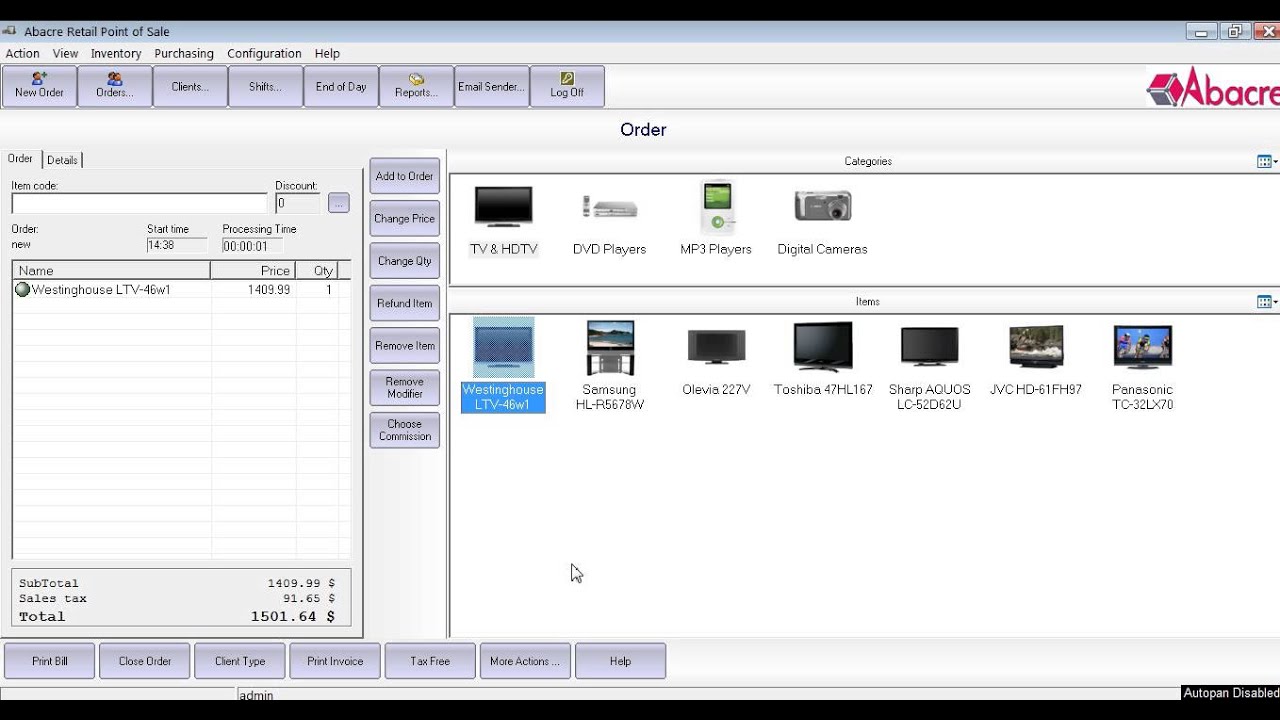
Task: Open the Inventory menu
Action: pyautogui.click(x=116, y=53)
